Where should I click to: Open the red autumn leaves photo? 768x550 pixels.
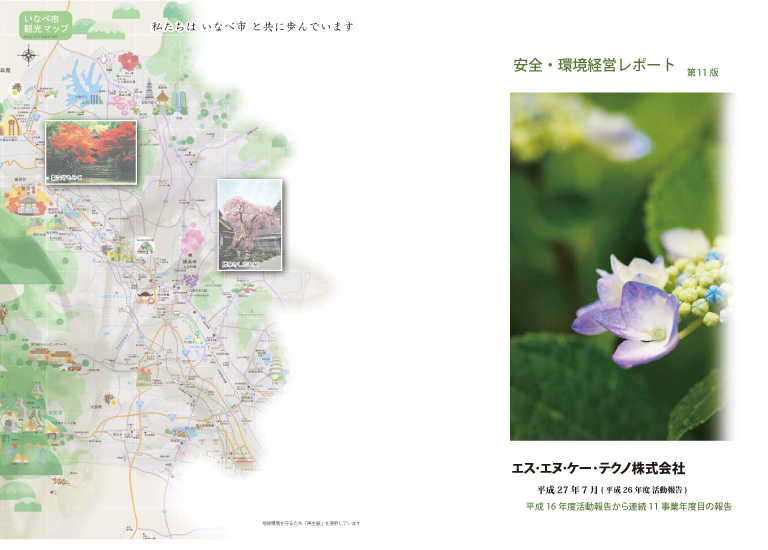click(x=91, y=152)
